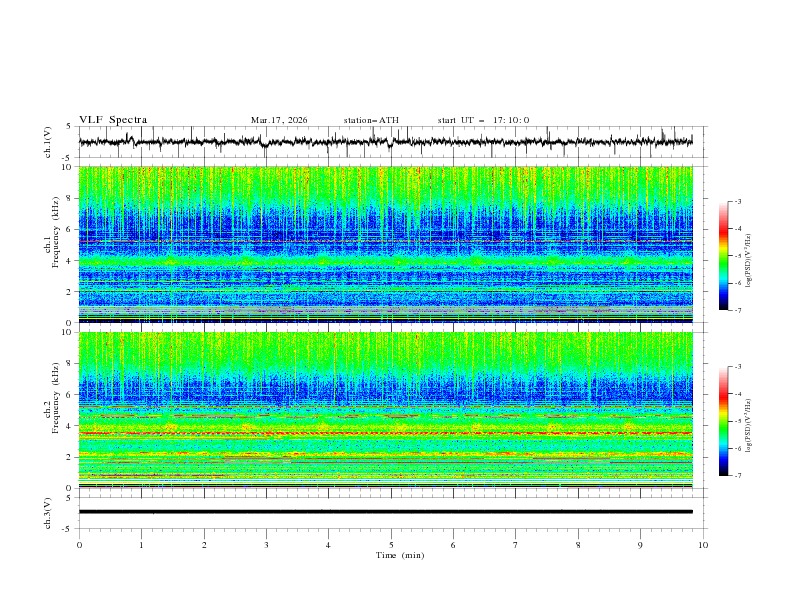Click the ch.2 color bar "log(PSD)(V²/Hz)" label
The height and width of the screenshot is (612, 792).
coord(748,426)
